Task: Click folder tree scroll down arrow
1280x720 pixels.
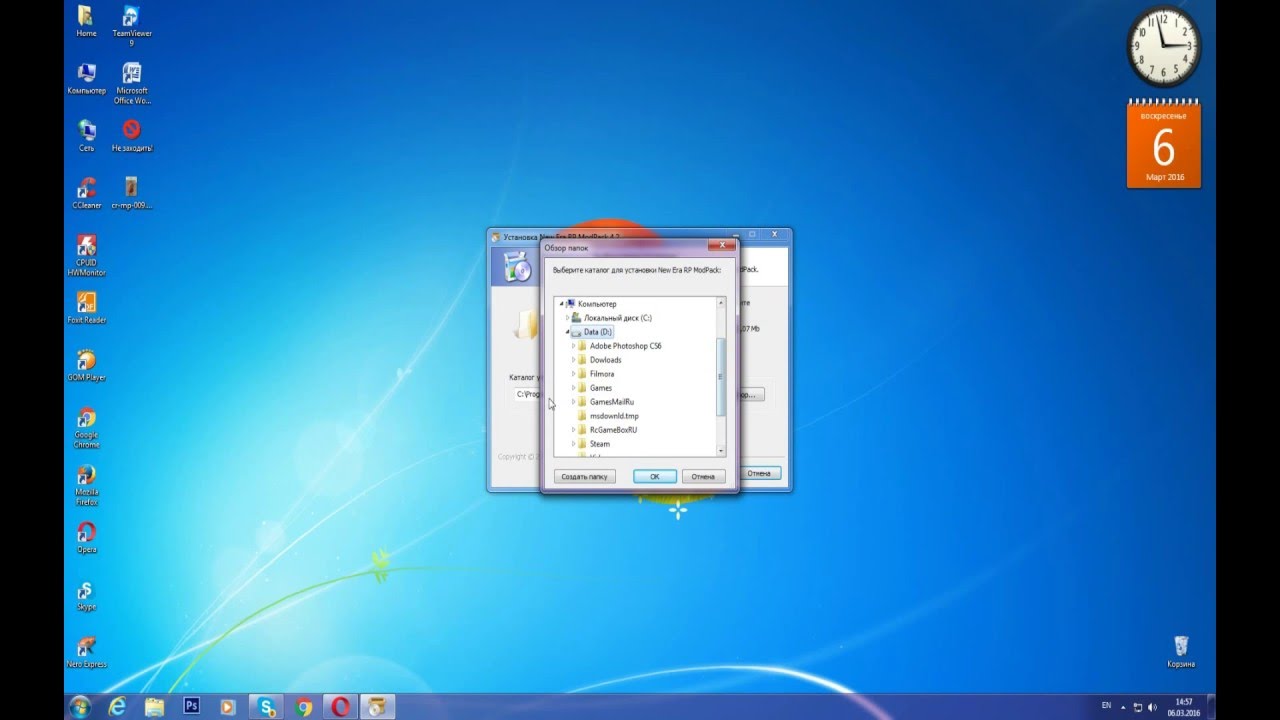Action: (721, 451)
